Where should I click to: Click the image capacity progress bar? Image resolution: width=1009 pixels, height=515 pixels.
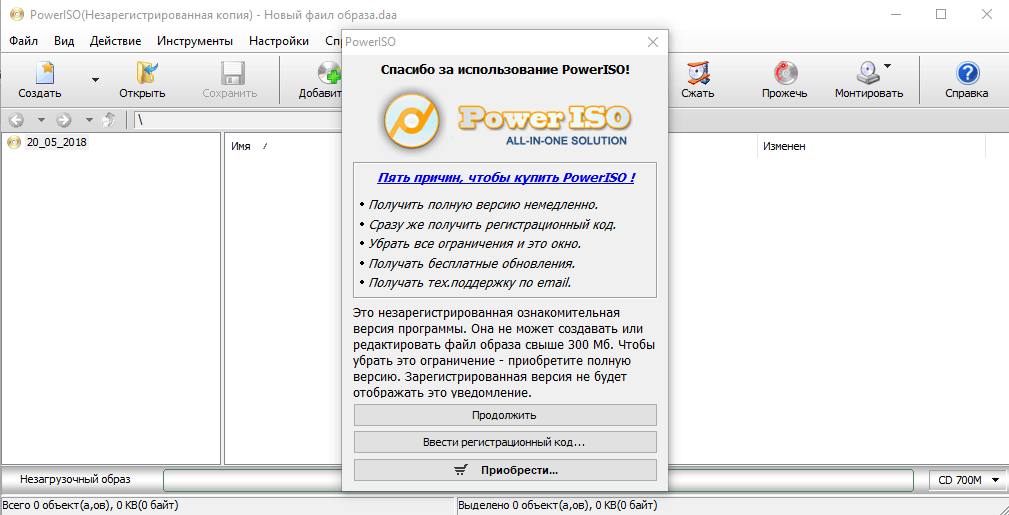coord(538,480)
